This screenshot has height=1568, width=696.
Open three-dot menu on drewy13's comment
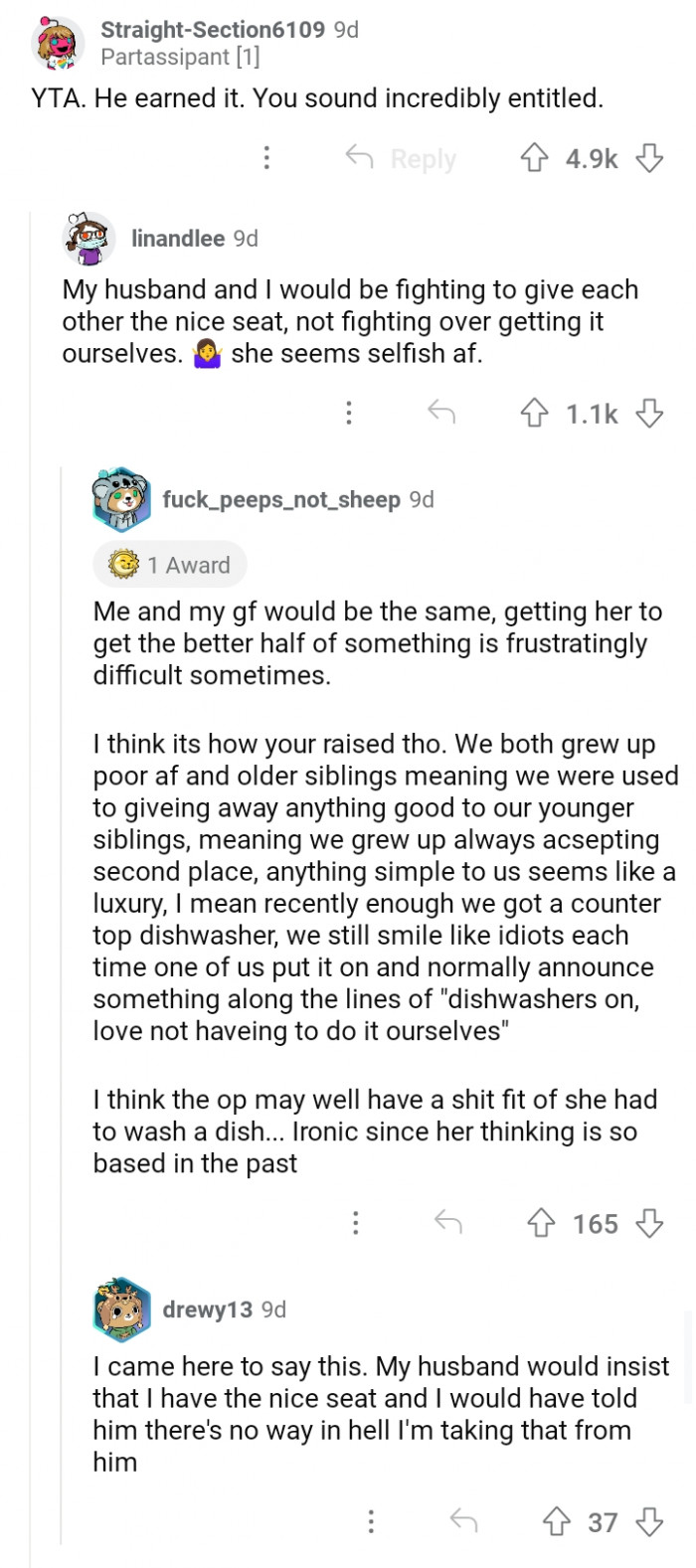(x=371, y=1521)
